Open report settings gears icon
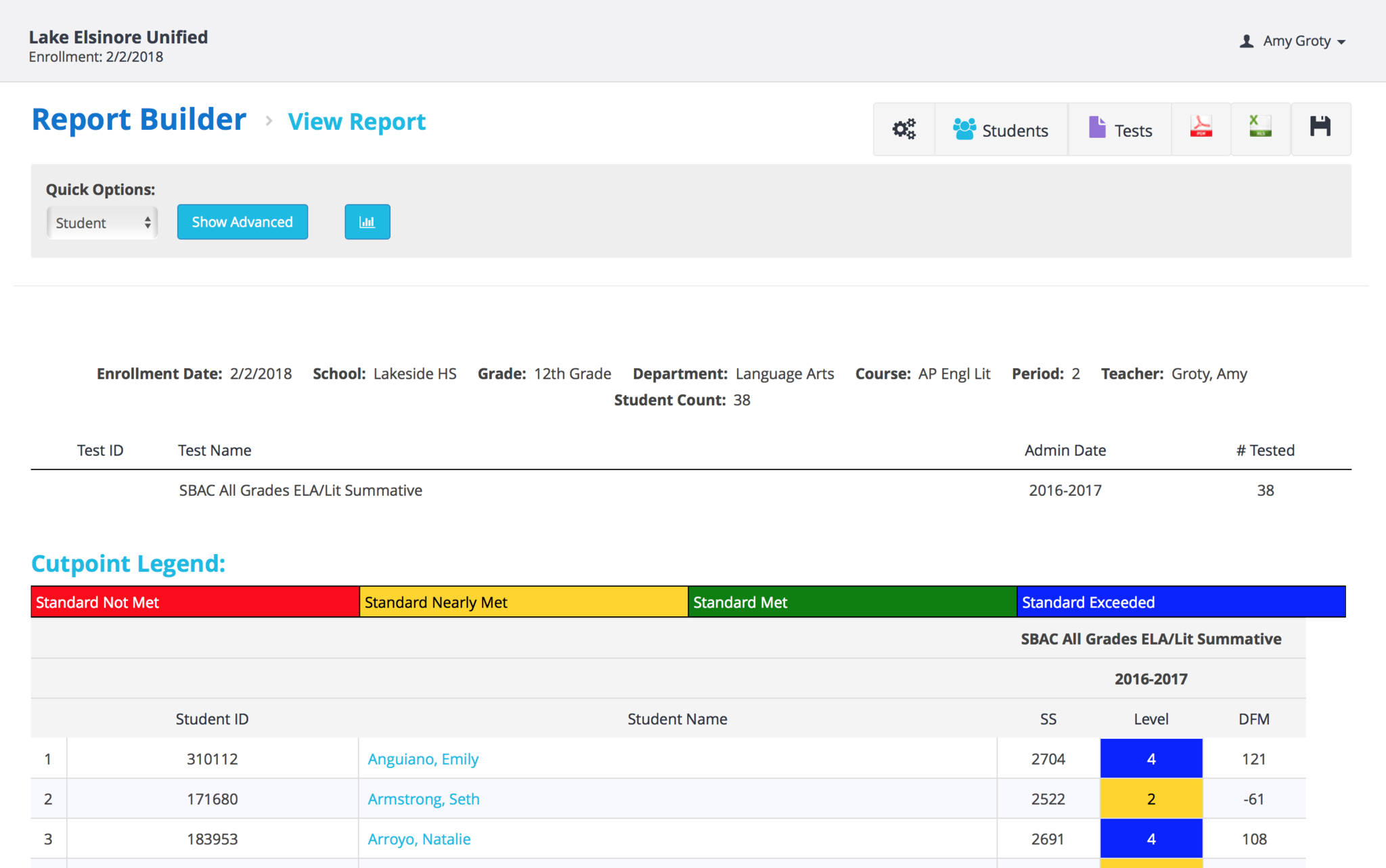The image size is (1386, 868). click(x=903, y=129)
